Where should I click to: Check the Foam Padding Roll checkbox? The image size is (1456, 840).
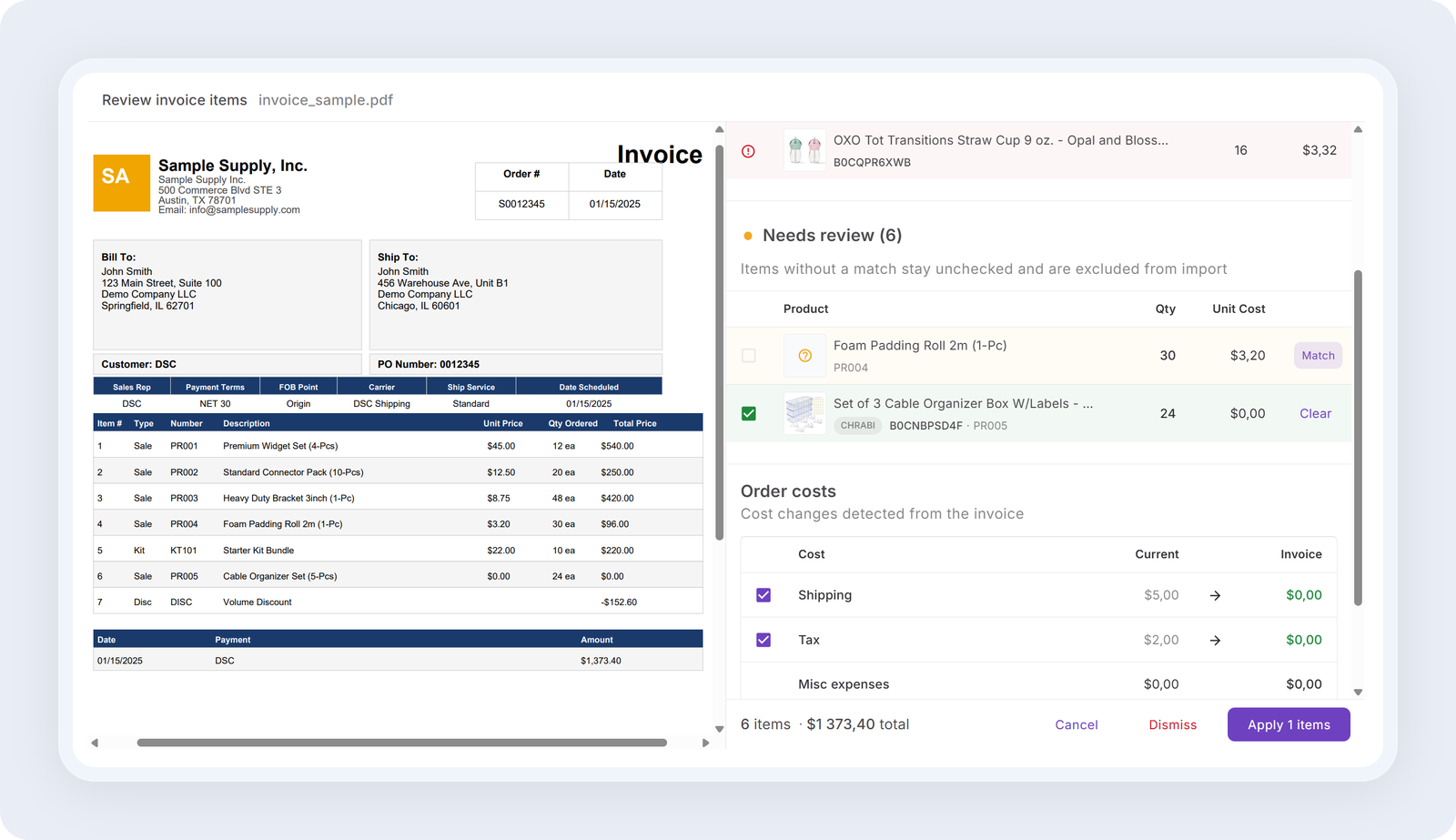pos(749,356)
